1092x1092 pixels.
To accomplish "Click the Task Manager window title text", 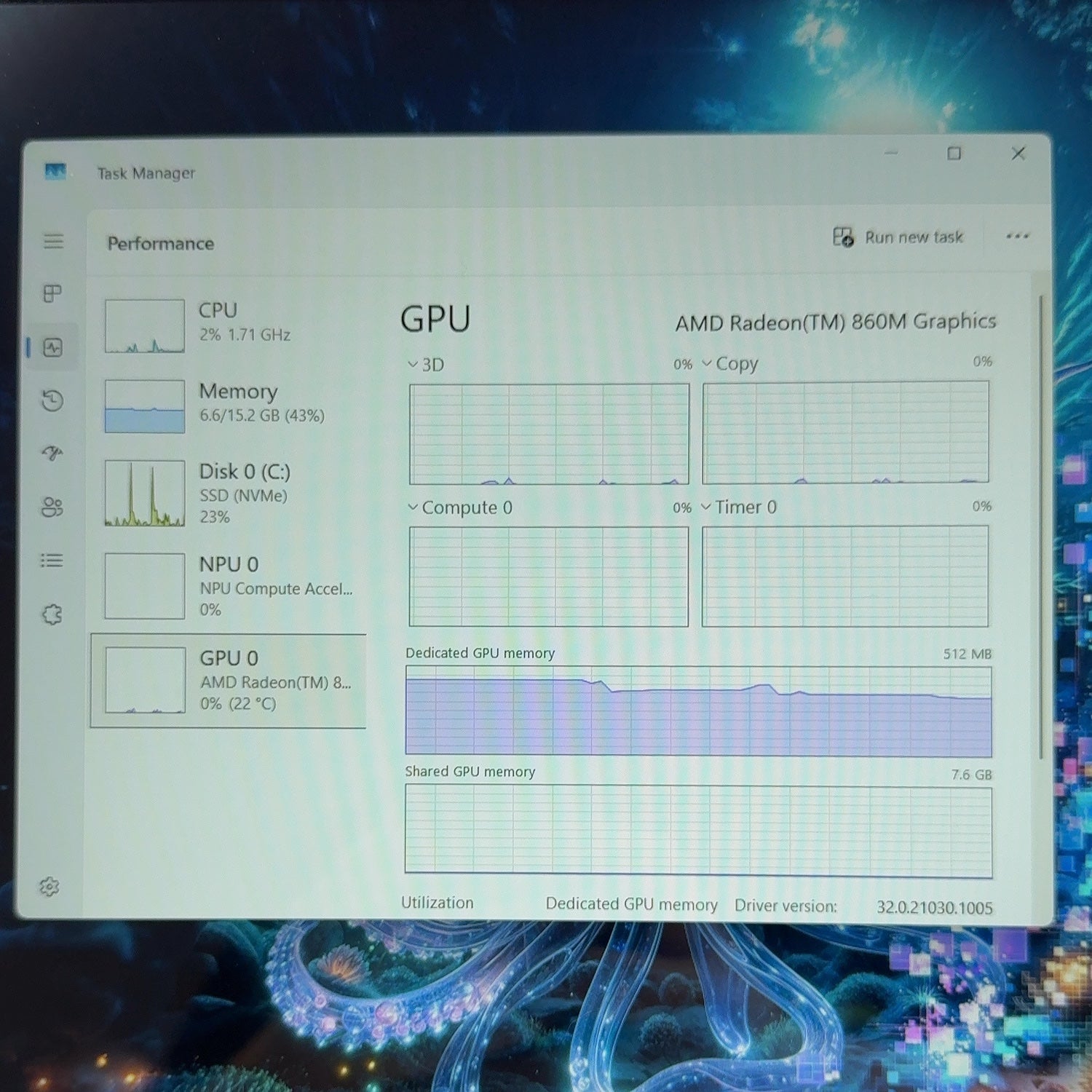I will coord(146,173).
